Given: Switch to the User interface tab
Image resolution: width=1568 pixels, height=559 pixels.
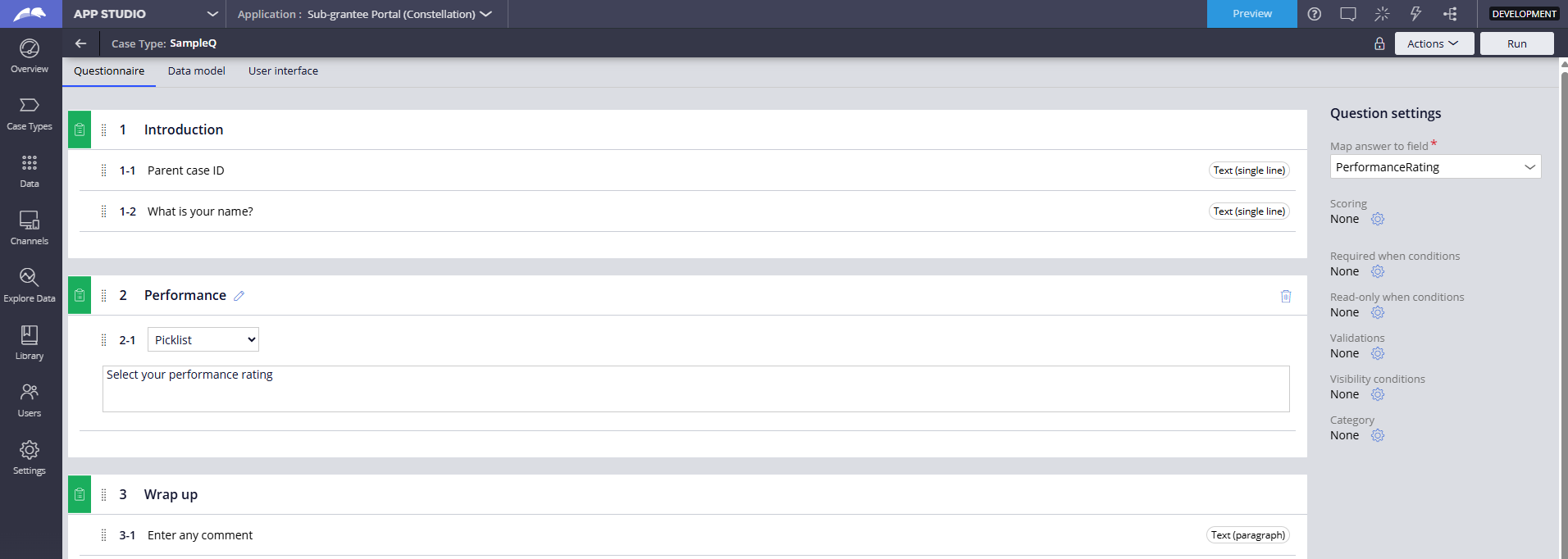Looking at the screenshot, I should click(x=283, y=71).
